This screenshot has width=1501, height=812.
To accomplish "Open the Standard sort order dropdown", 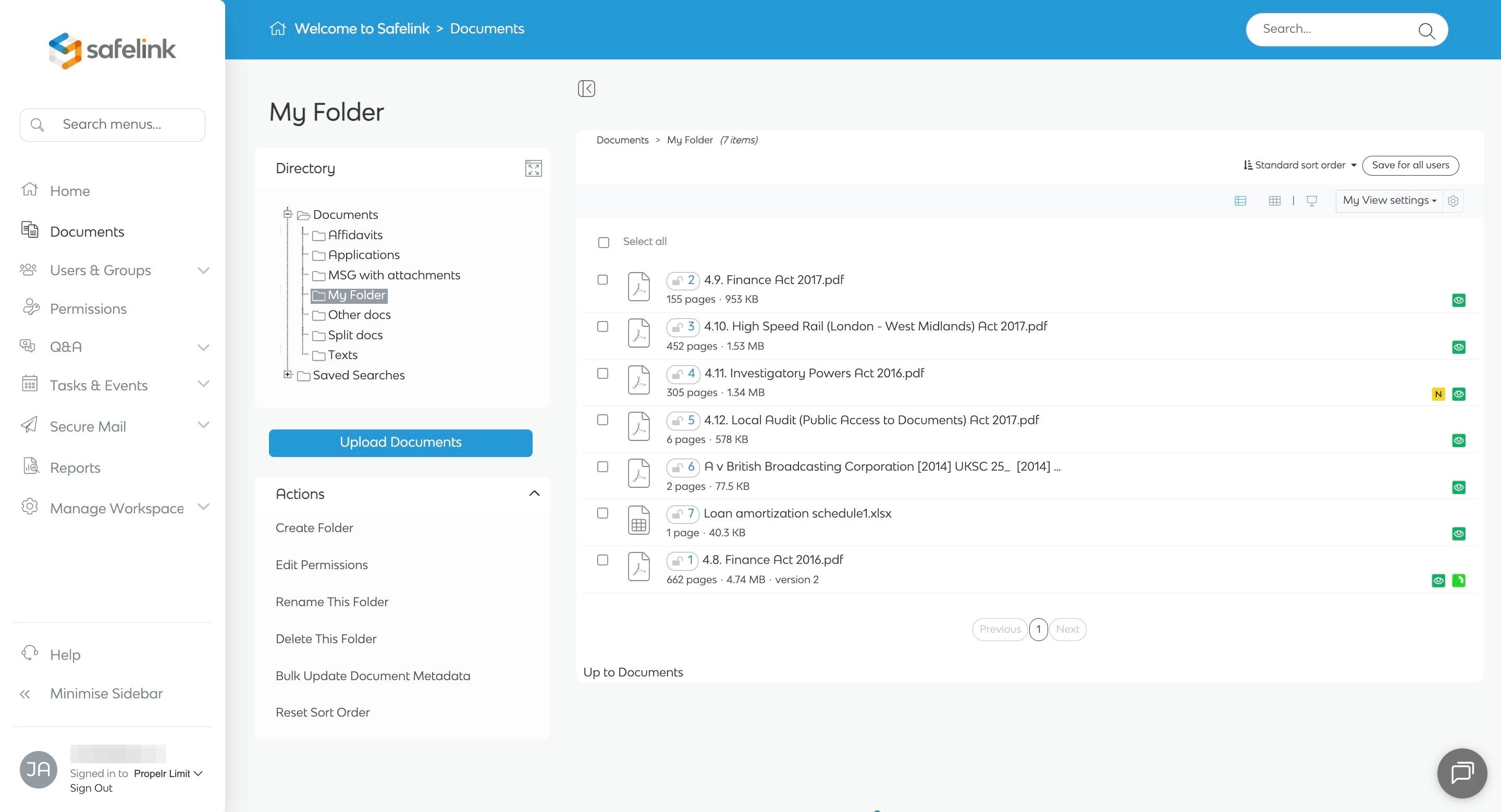I will click(x=1299, y=165).
